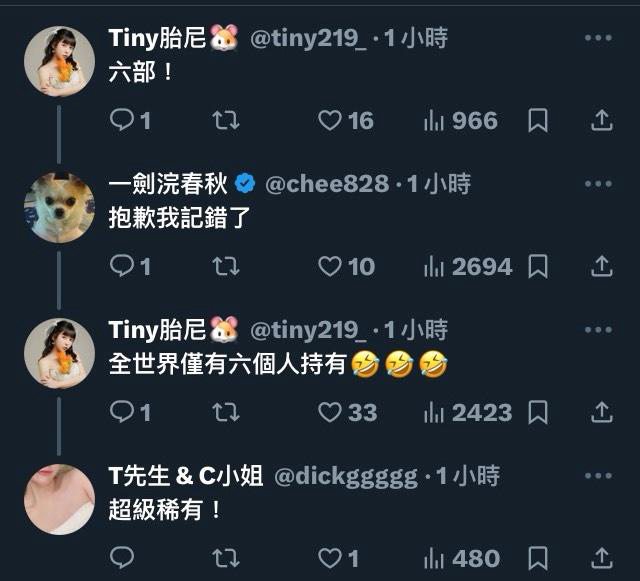Open more options for the 六部！ tweet
Screen dimensions: 640x581
[x=598, y=38]
